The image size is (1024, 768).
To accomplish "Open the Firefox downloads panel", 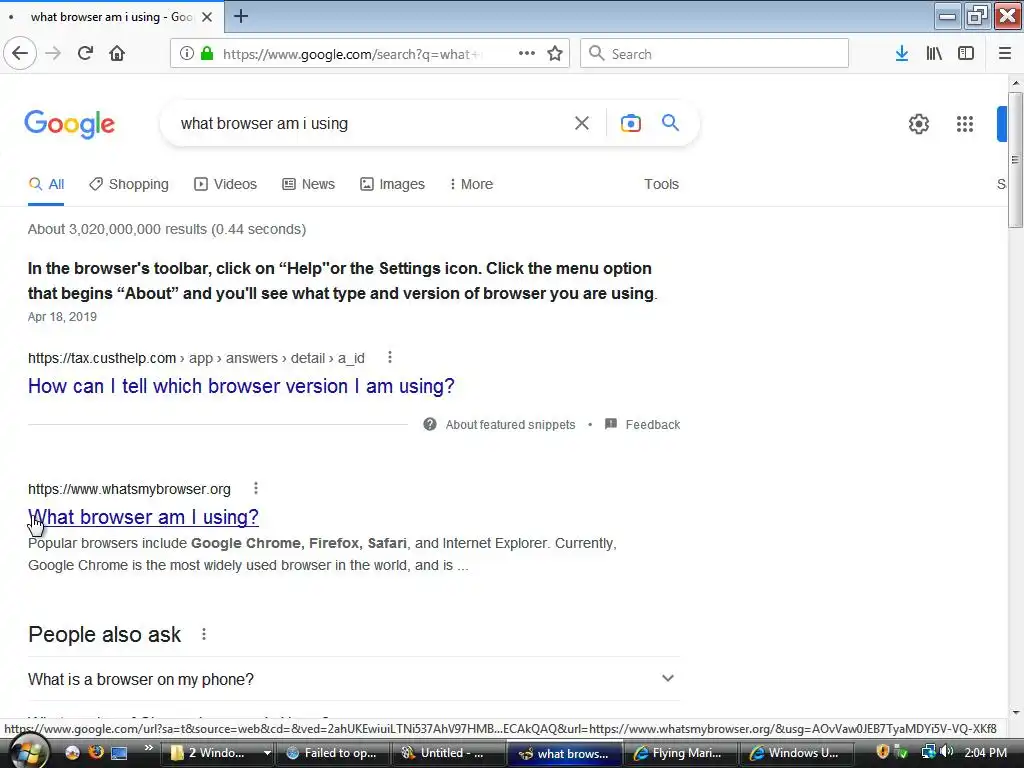I will pos(902,54).
